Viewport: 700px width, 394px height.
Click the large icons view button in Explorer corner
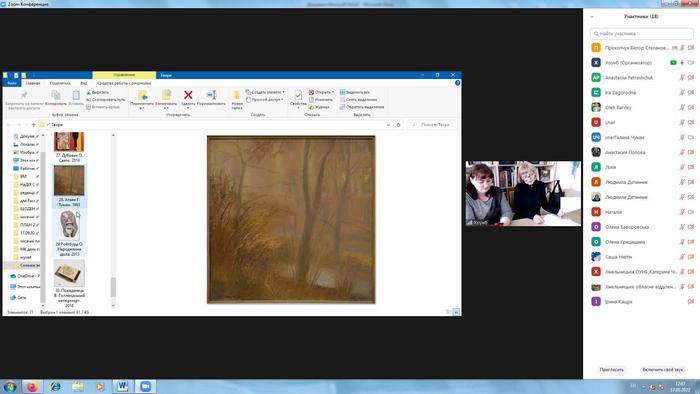(x=456, y=312)
